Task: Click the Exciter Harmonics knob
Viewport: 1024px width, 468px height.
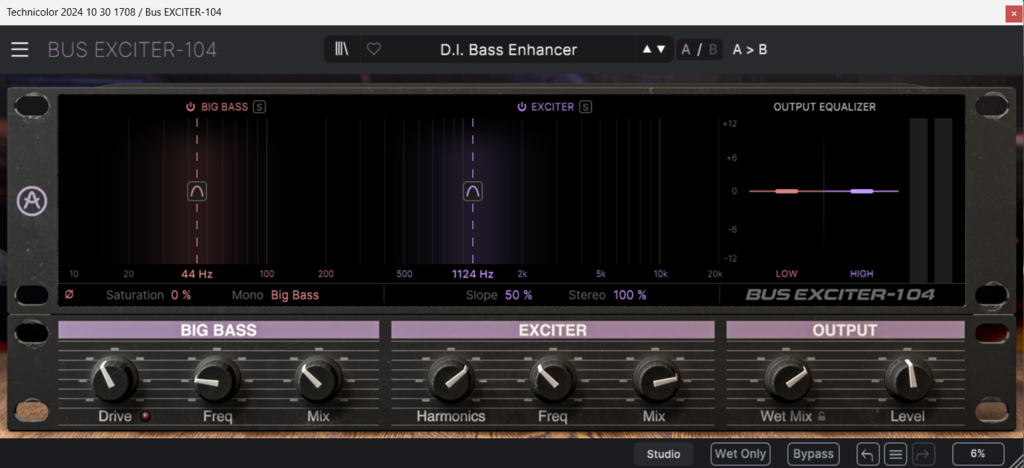Action: coord(451,379)
